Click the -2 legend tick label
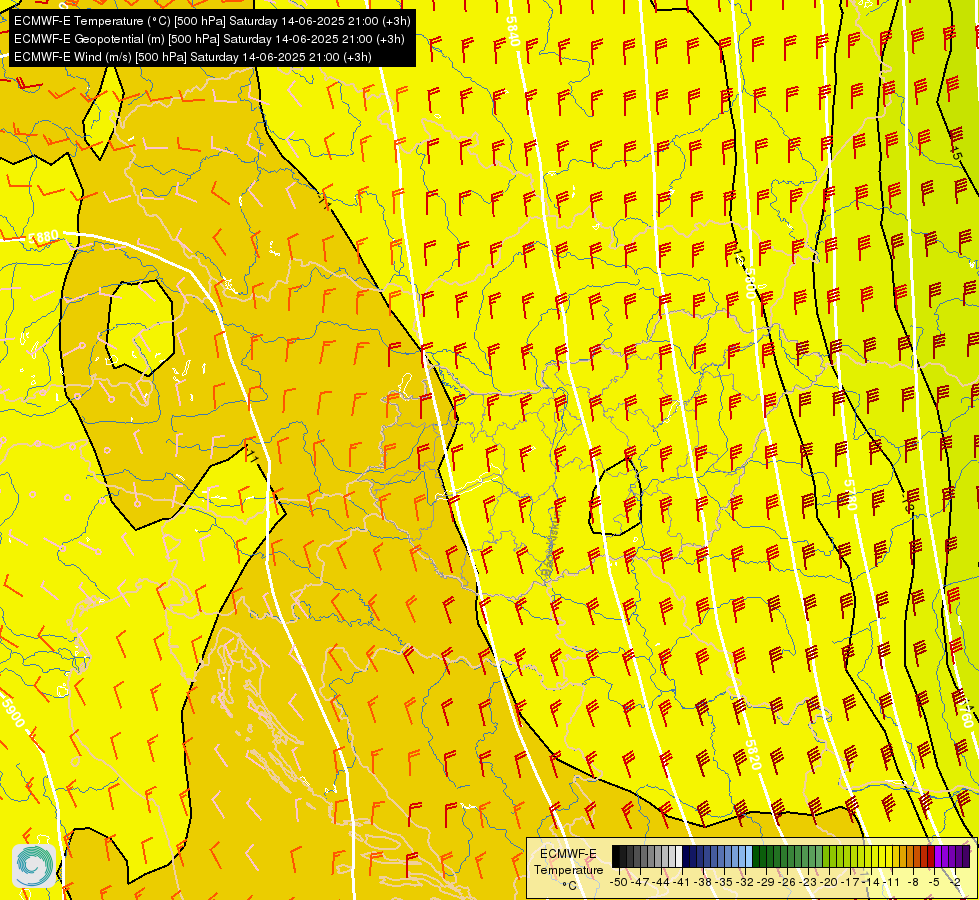This screenshot has height=900, width=979. tap(955, 882)
